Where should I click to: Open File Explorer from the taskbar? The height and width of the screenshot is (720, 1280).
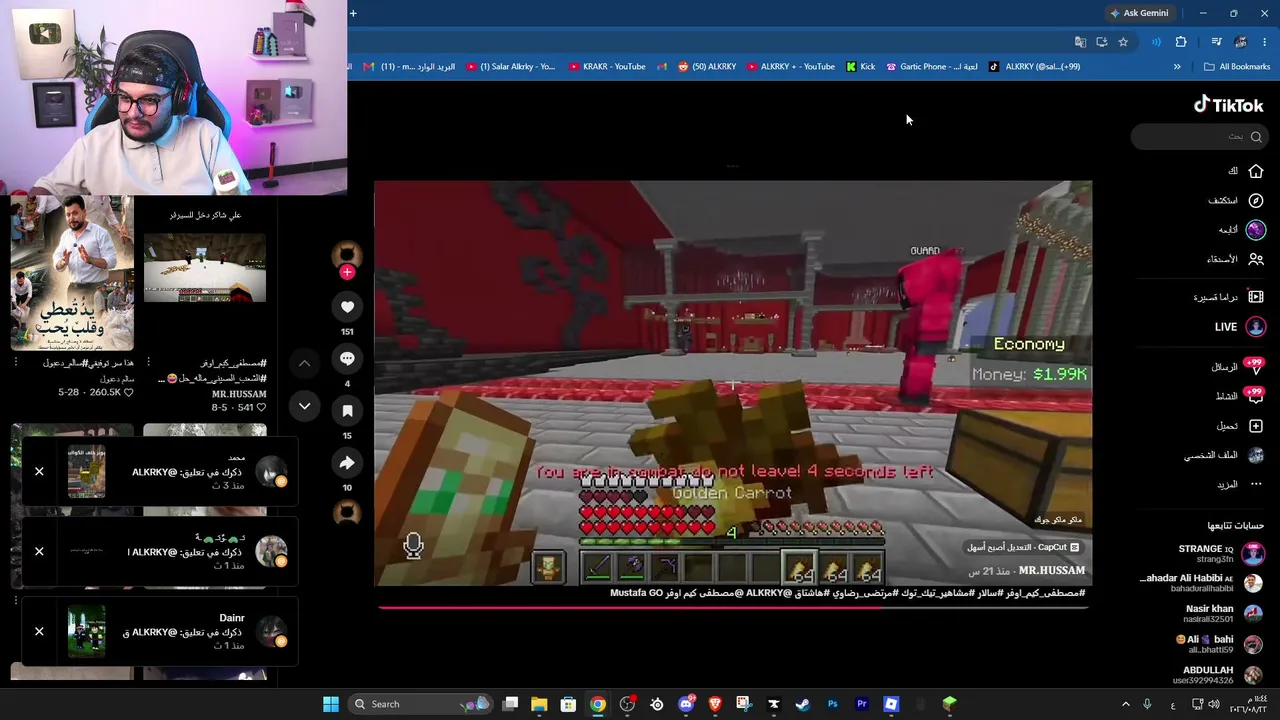coord(539,704)
